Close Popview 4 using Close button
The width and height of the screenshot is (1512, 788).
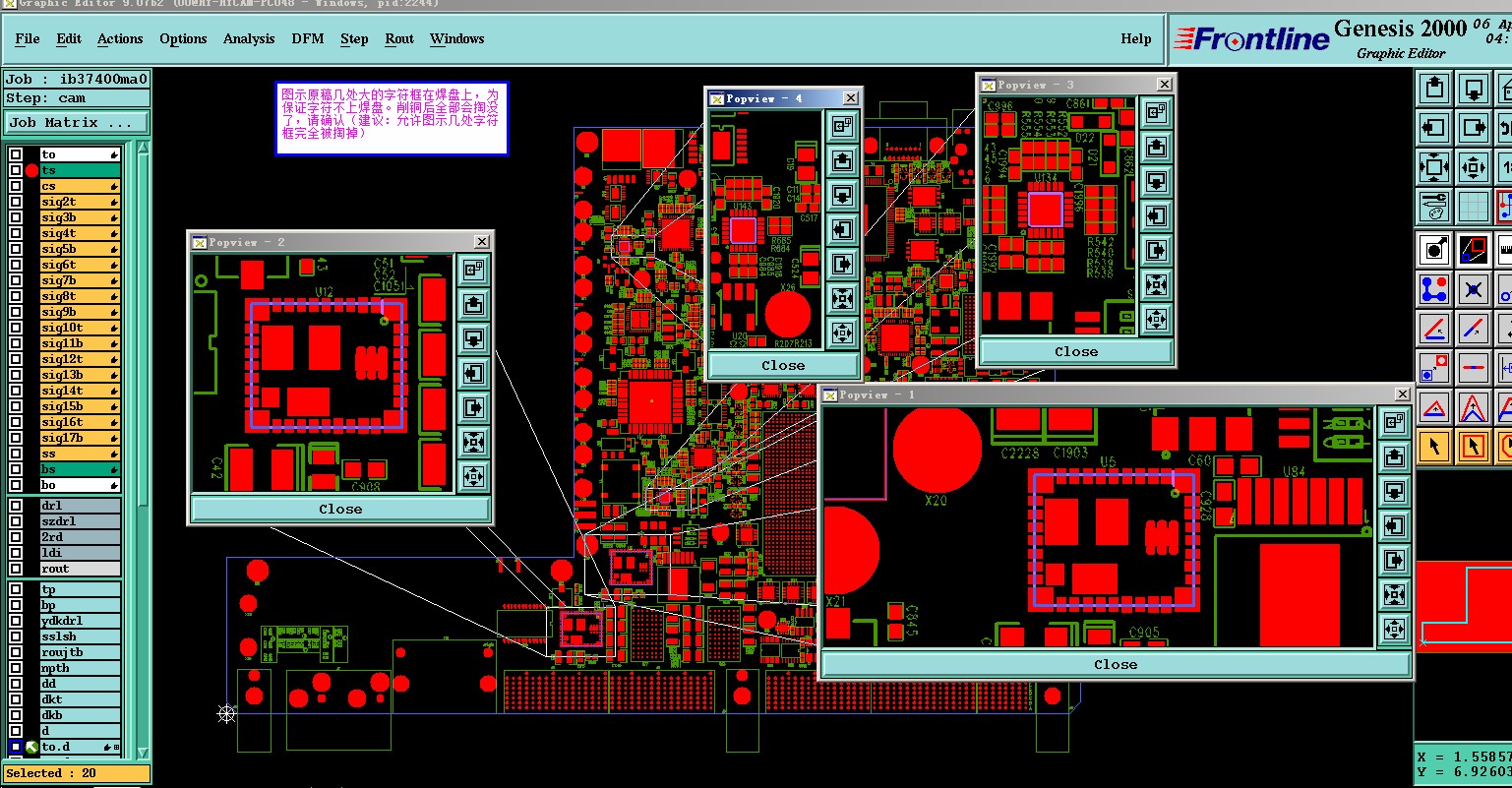pos(783,366)
